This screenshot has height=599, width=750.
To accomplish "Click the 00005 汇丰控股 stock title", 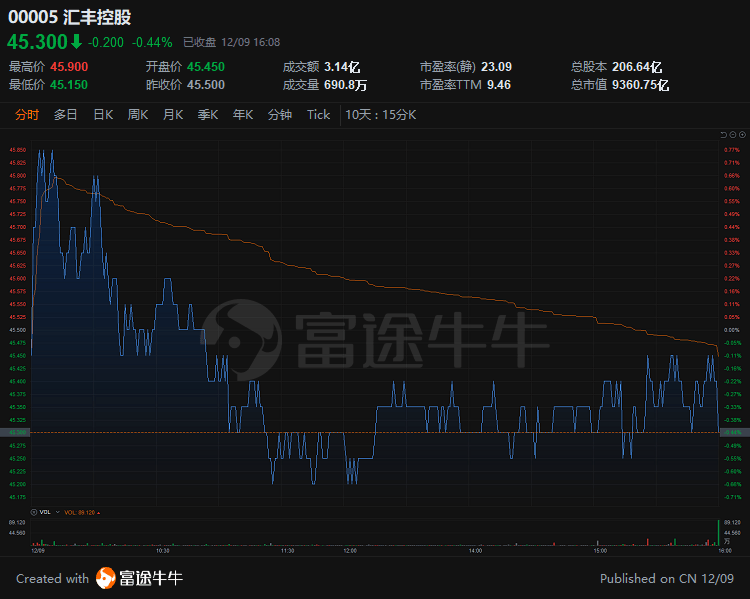I will (68, 16).
